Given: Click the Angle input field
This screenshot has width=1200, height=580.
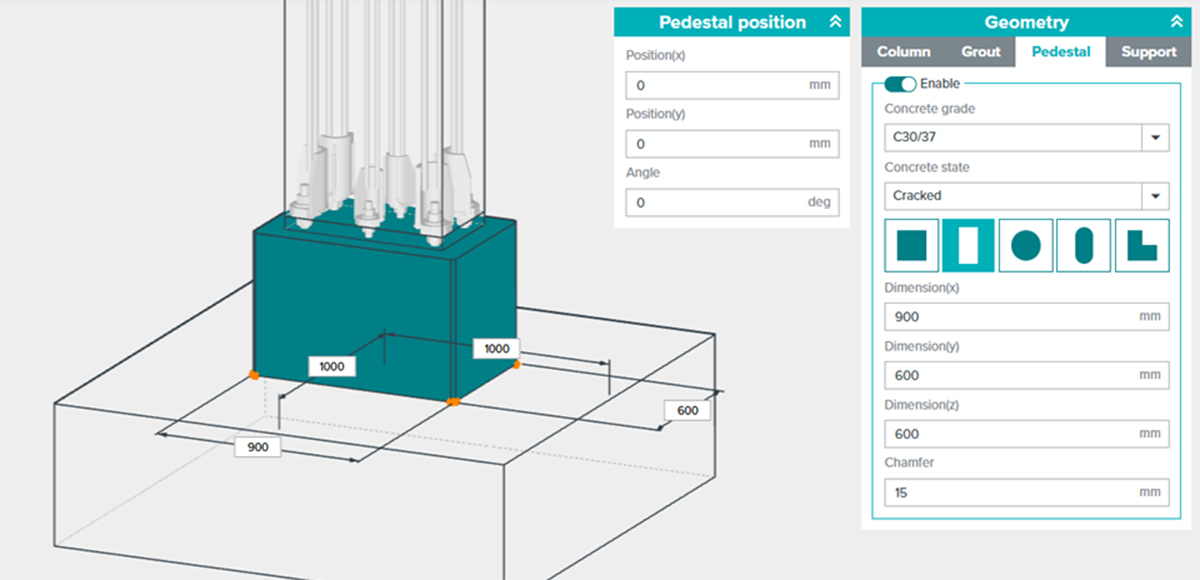Looking at the screenshot, I should [x=732, y=202].
